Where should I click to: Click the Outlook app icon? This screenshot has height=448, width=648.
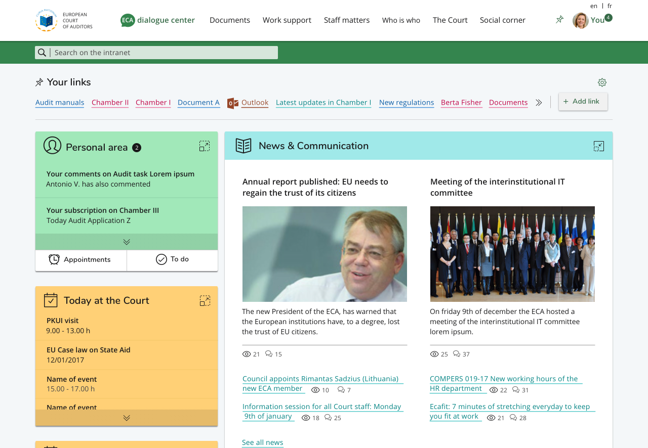233,103
